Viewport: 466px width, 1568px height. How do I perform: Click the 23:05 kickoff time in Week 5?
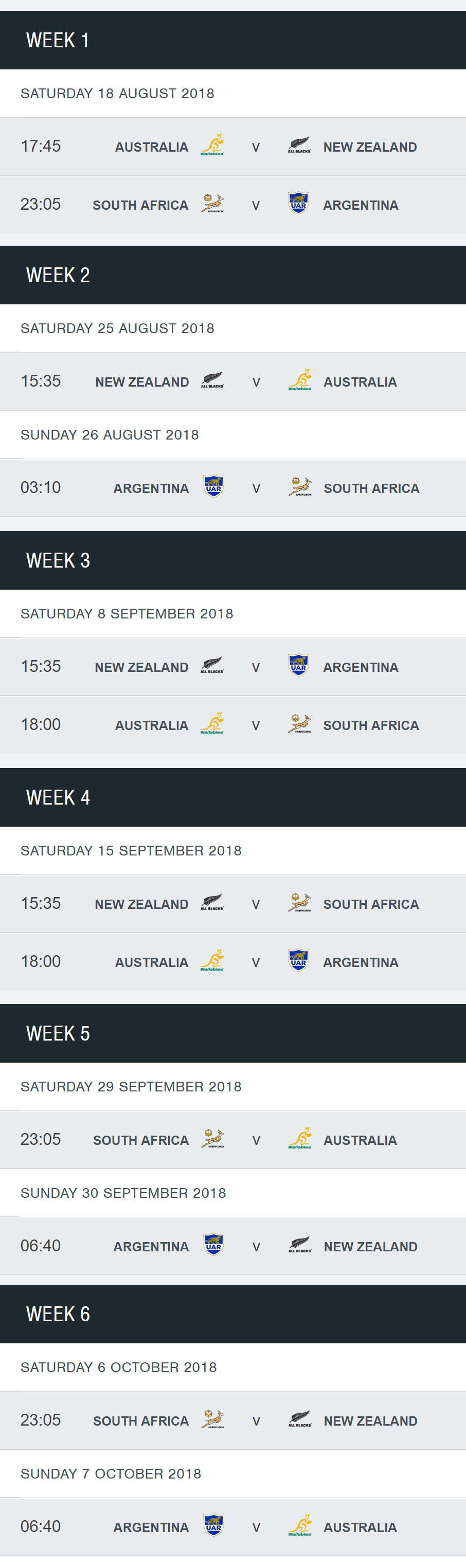point(41,1139)
